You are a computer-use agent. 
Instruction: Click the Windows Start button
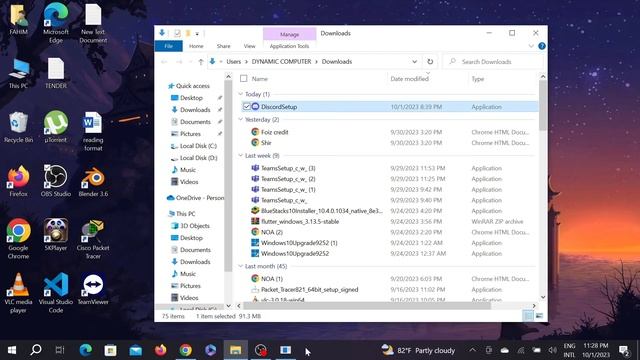[12, 350]
